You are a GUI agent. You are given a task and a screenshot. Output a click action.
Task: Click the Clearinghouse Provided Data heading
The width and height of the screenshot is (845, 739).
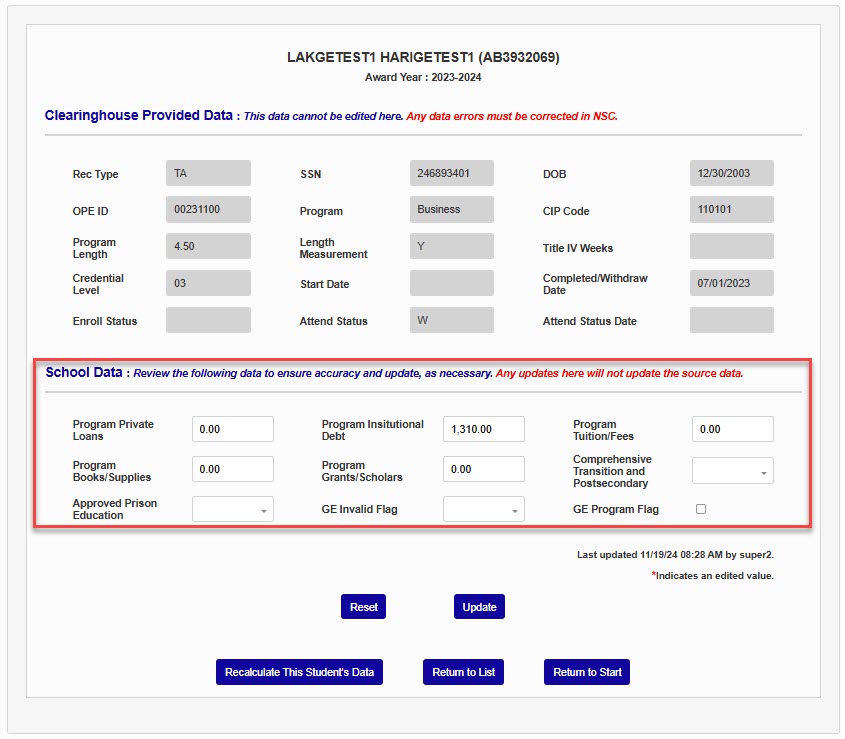[x=138, y=115]
